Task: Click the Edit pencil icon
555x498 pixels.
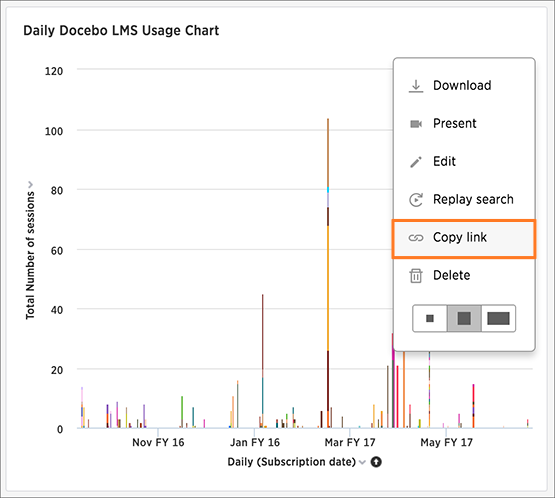Action: (x=416, y=162)
